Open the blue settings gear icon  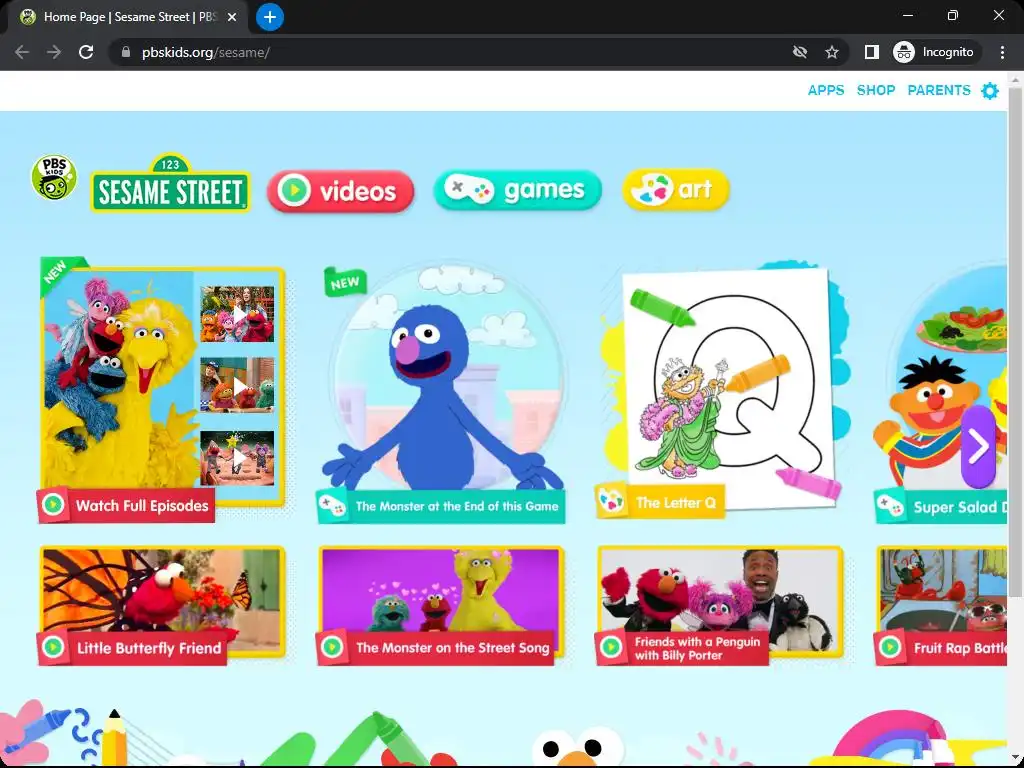pos(990,91)
